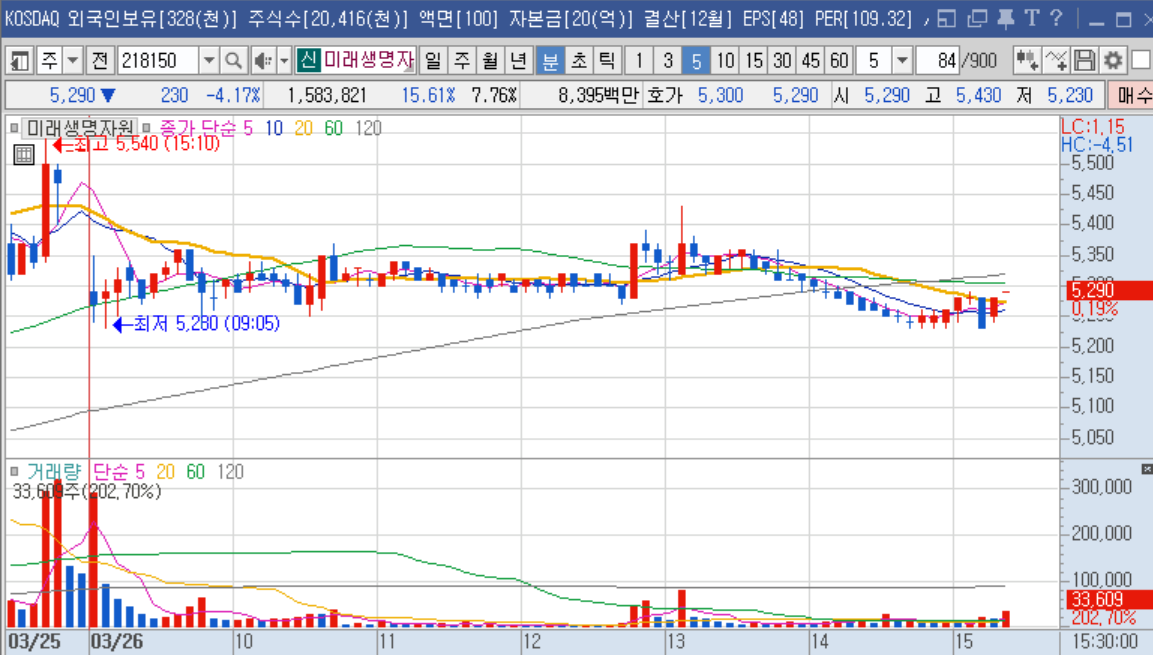Close the volume pane with small x

(x=1146, y=469)
